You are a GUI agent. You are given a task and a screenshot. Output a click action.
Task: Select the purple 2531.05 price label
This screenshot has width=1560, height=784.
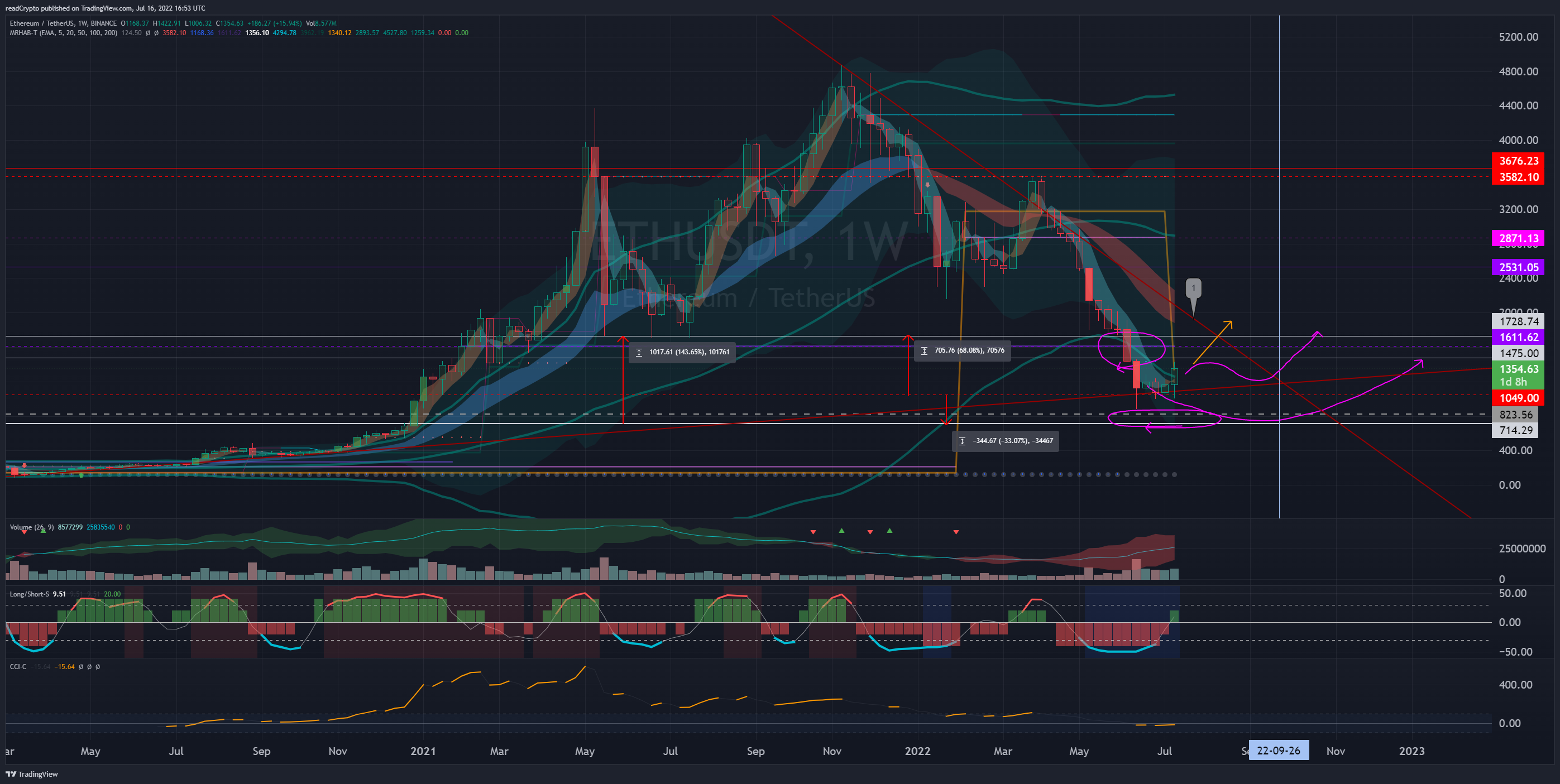click(x=1518, y=268)
